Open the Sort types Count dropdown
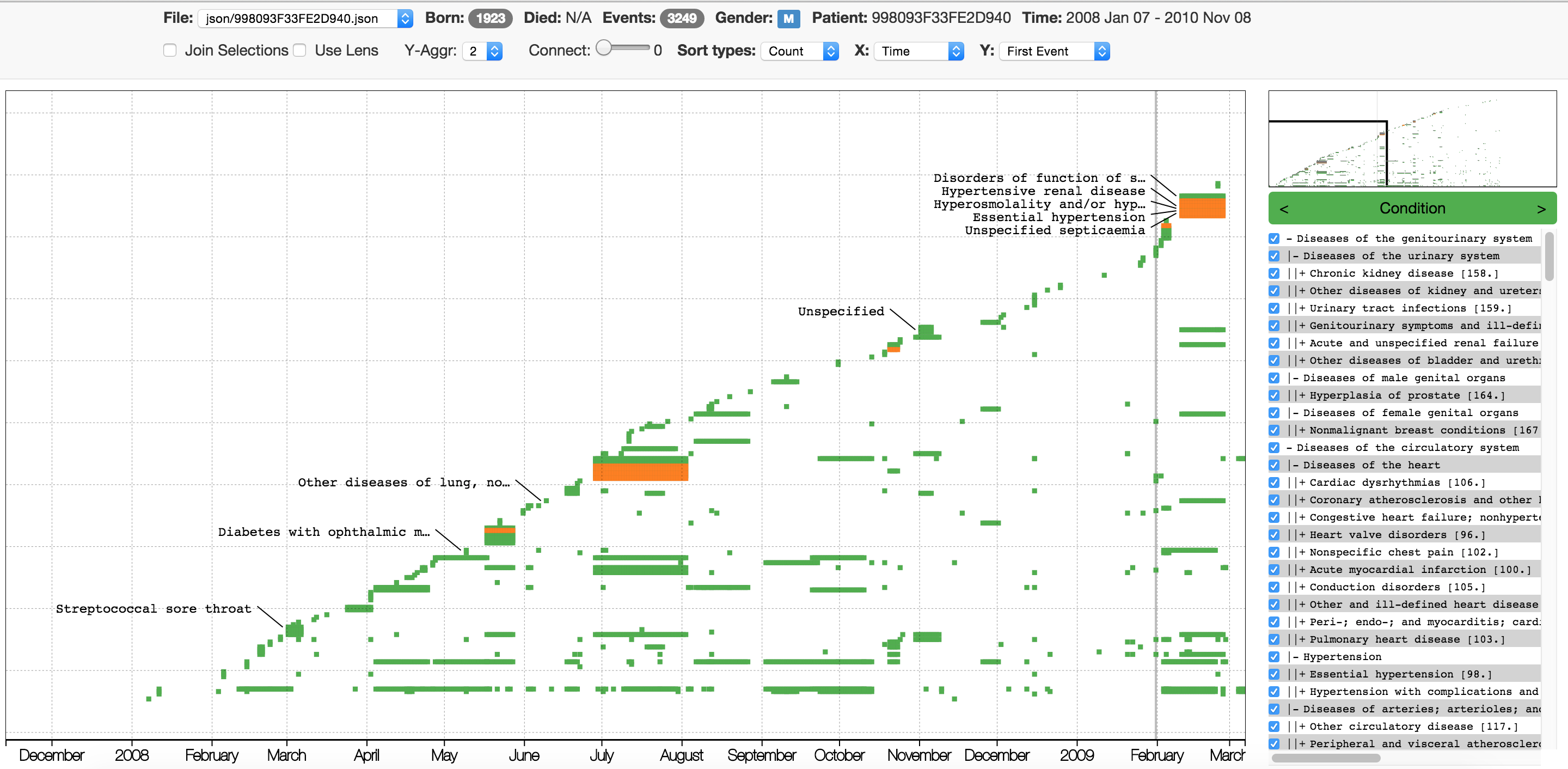The height and width of the screenshot is (769, 1568). click(799, 51)
